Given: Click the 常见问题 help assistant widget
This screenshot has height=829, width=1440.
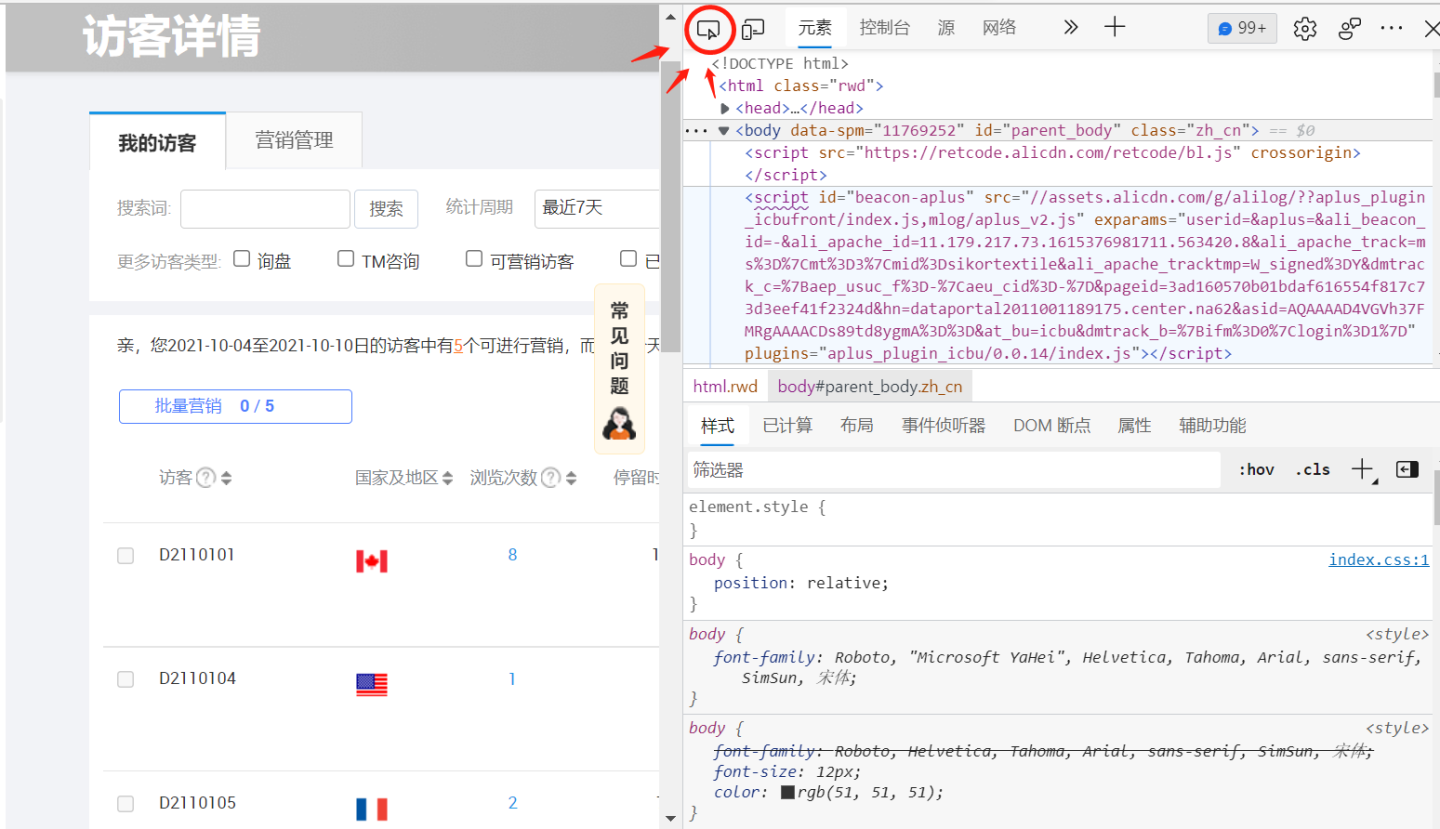Looking at the screenshot, I should (x=619, y=369).
